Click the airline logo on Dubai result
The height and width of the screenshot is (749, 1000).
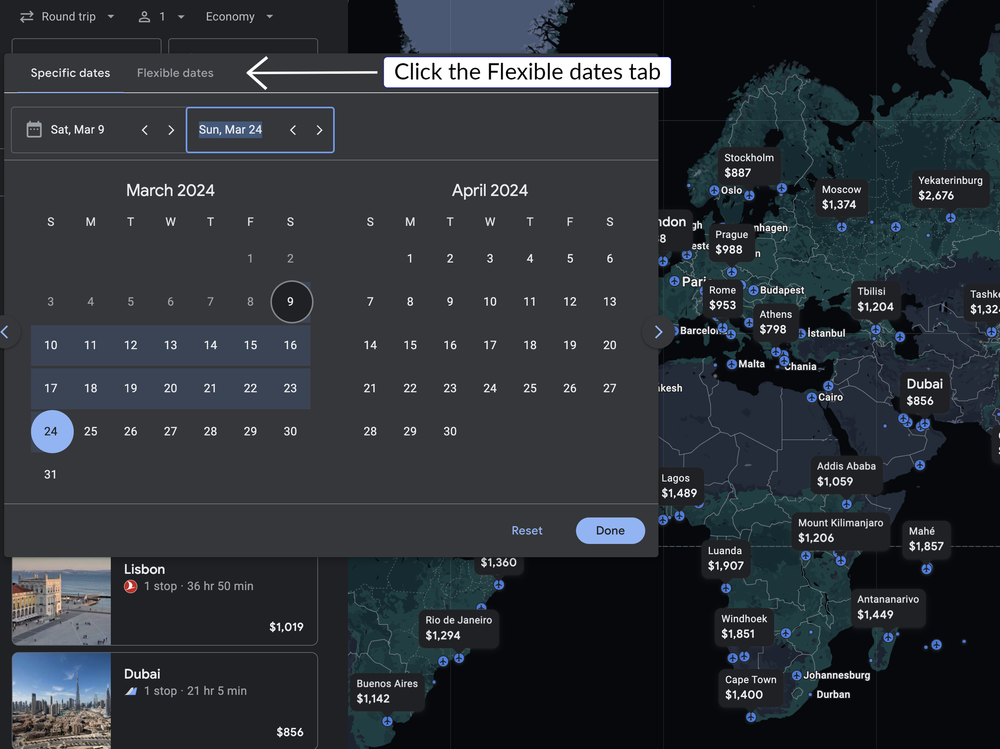(x=132, y=690)
